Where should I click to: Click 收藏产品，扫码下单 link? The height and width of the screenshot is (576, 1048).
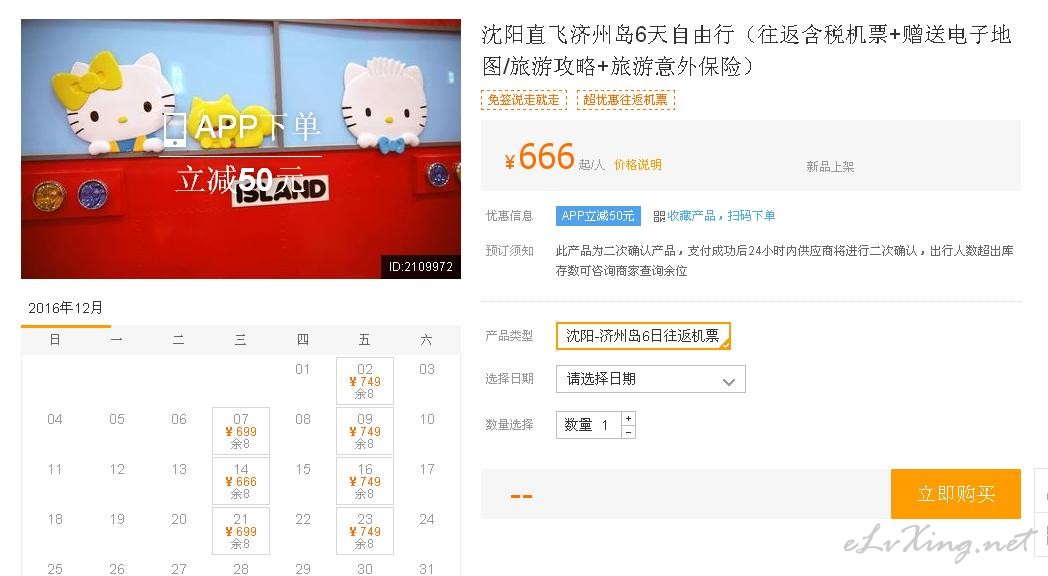click(x=721, y=216)
